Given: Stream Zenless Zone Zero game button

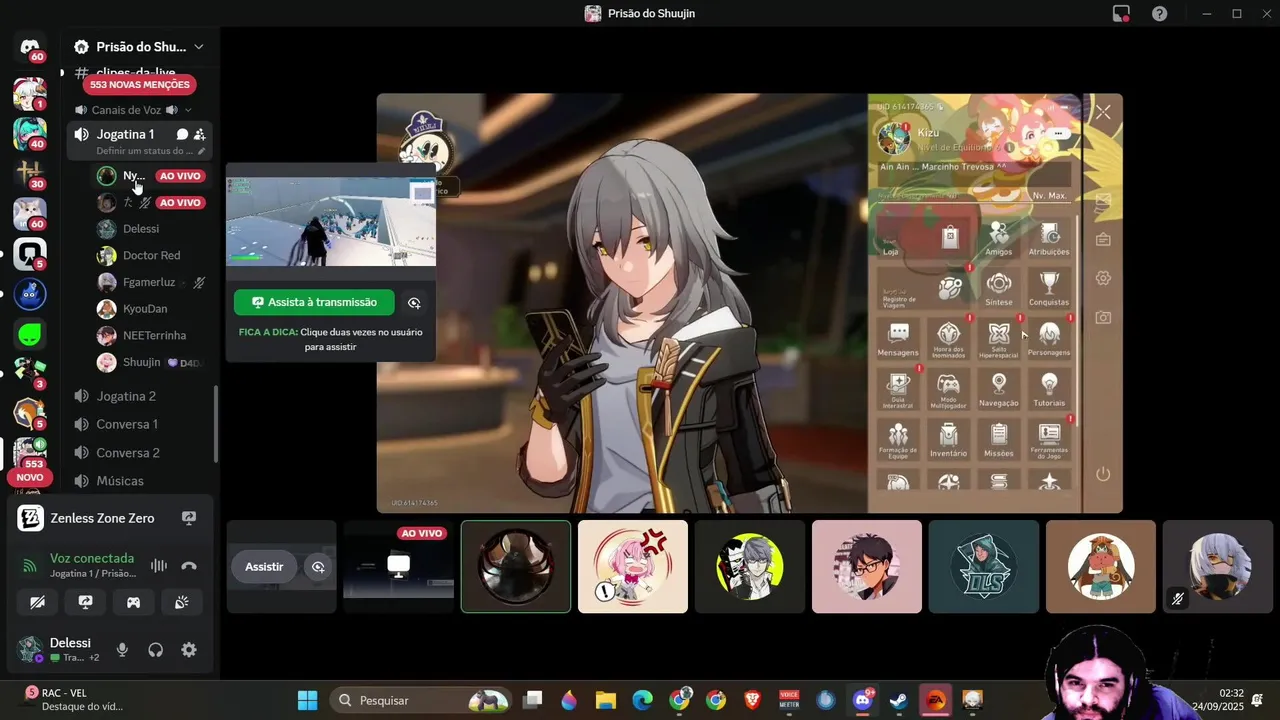Looking at the screenshot, I should click(x=189, y=518).
